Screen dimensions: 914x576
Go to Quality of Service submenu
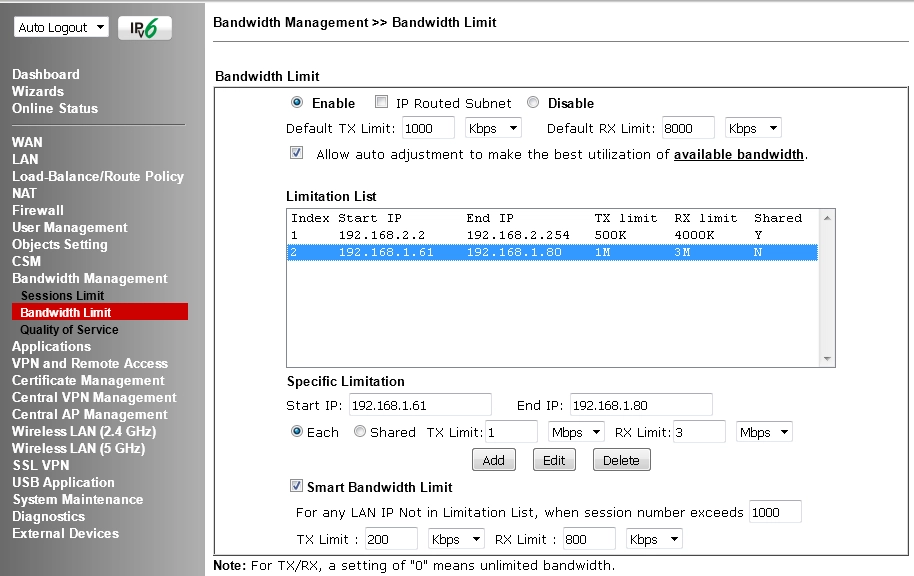(69, 329)
